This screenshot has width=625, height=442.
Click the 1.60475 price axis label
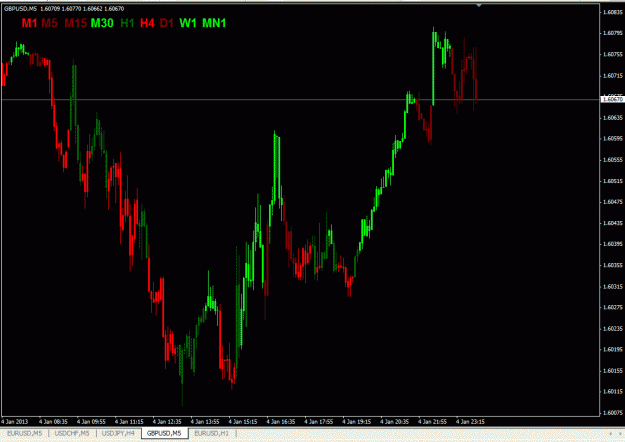[613, 202]
